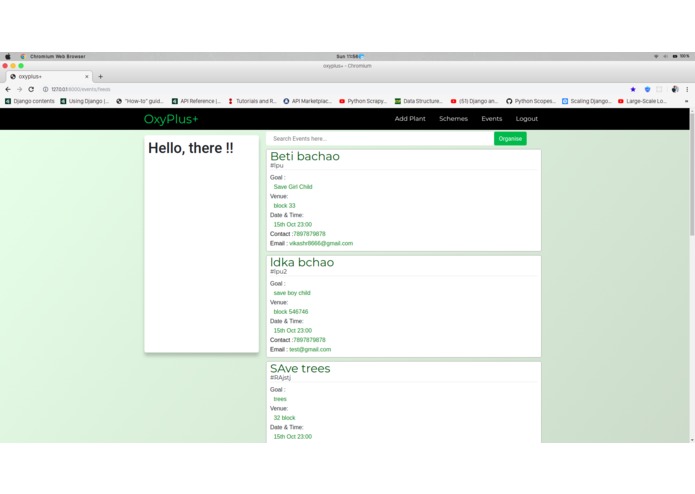Open the Chromium three-dot menu

coord(687,89)
